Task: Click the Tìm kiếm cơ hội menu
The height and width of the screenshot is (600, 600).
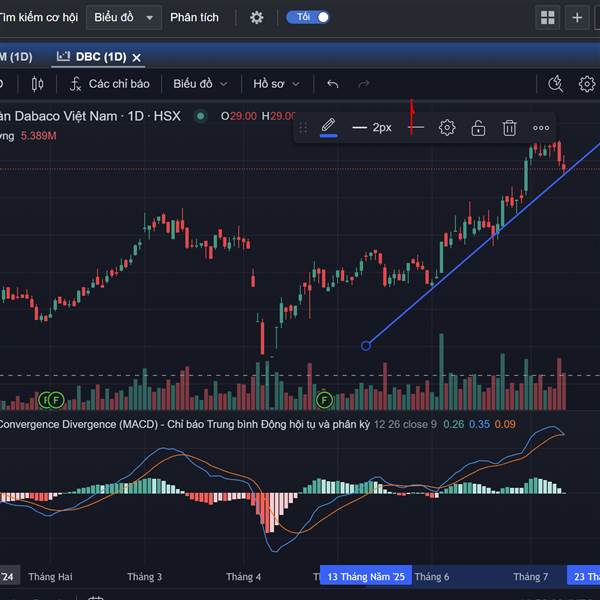Action: point(39,17)
